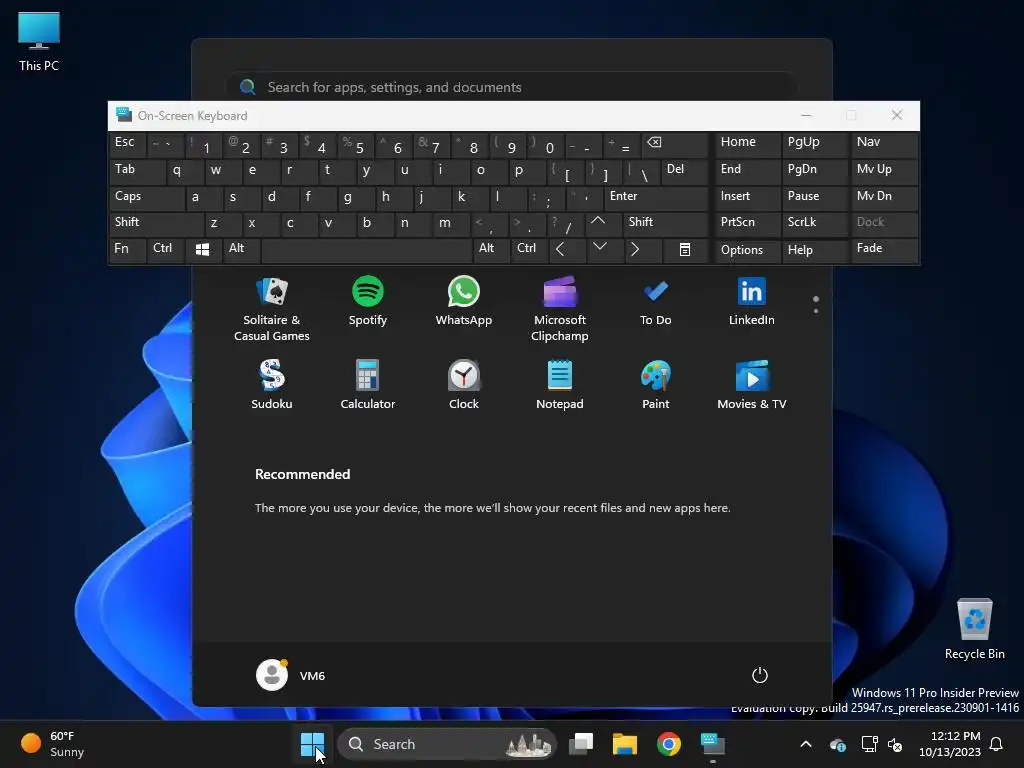
Task: Toggle Fn key on On-Screen Keyboard
Action: pos(127,249)
